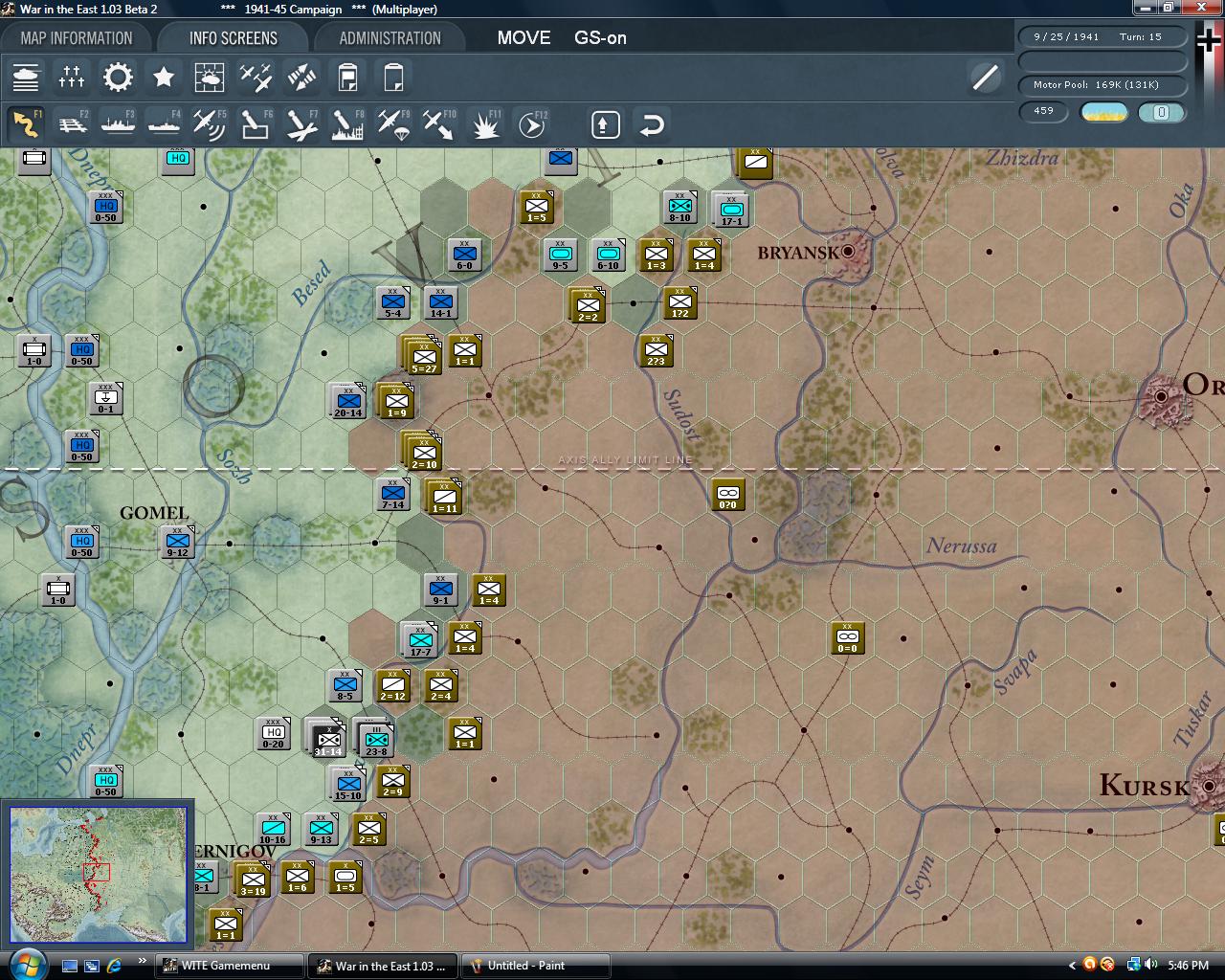Show the weather screen icon
Image resolution: width=1225 pixels, height=980 pixels.
210,77
